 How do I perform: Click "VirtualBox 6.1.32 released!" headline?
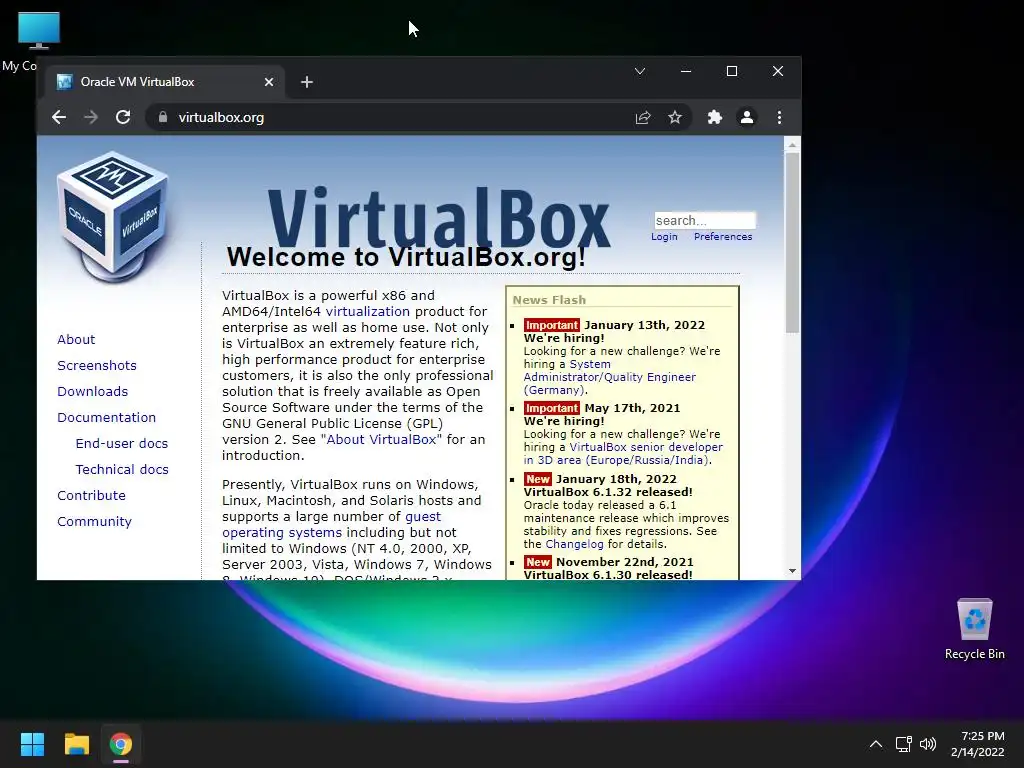608,492
